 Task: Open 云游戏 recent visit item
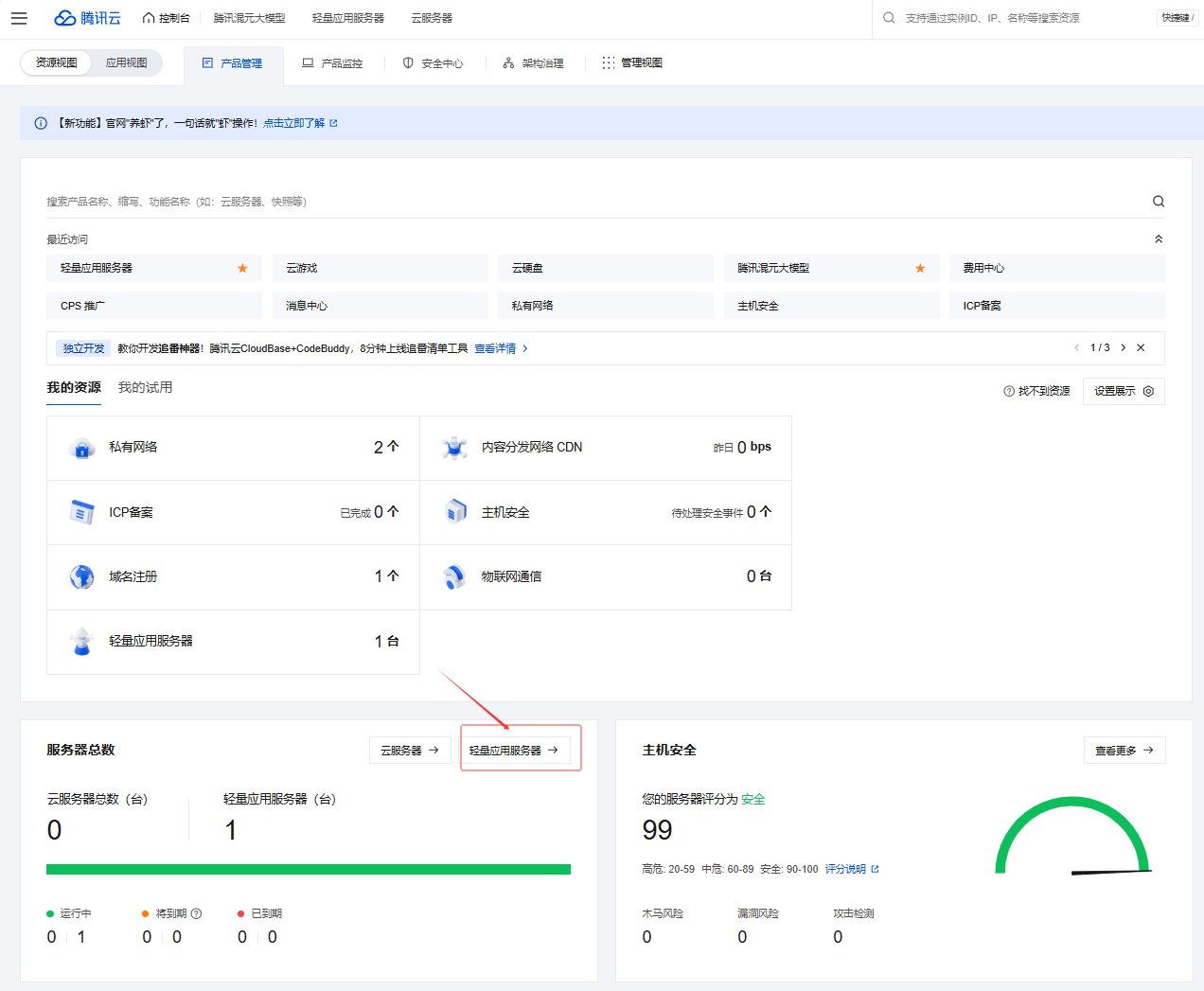click(x=380, y=268)
